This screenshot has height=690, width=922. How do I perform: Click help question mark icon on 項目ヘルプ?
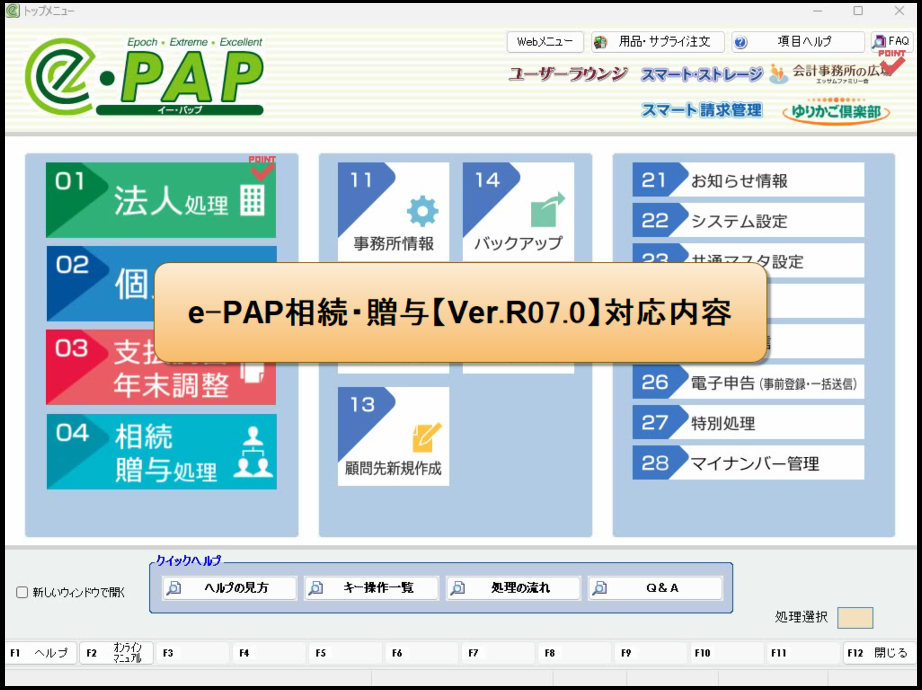click(x=741, y=42)
